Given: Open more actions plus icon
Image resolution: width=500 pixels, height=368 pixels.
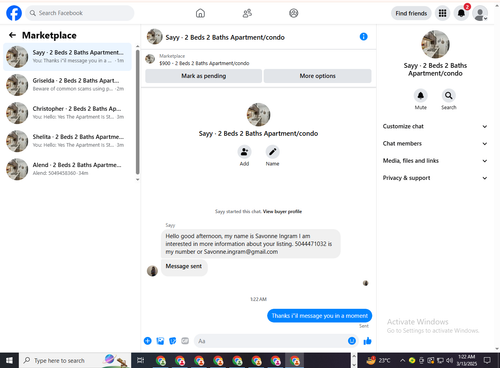Looking at the screenshot, I should pyautogui.click(x=148, y=341).
